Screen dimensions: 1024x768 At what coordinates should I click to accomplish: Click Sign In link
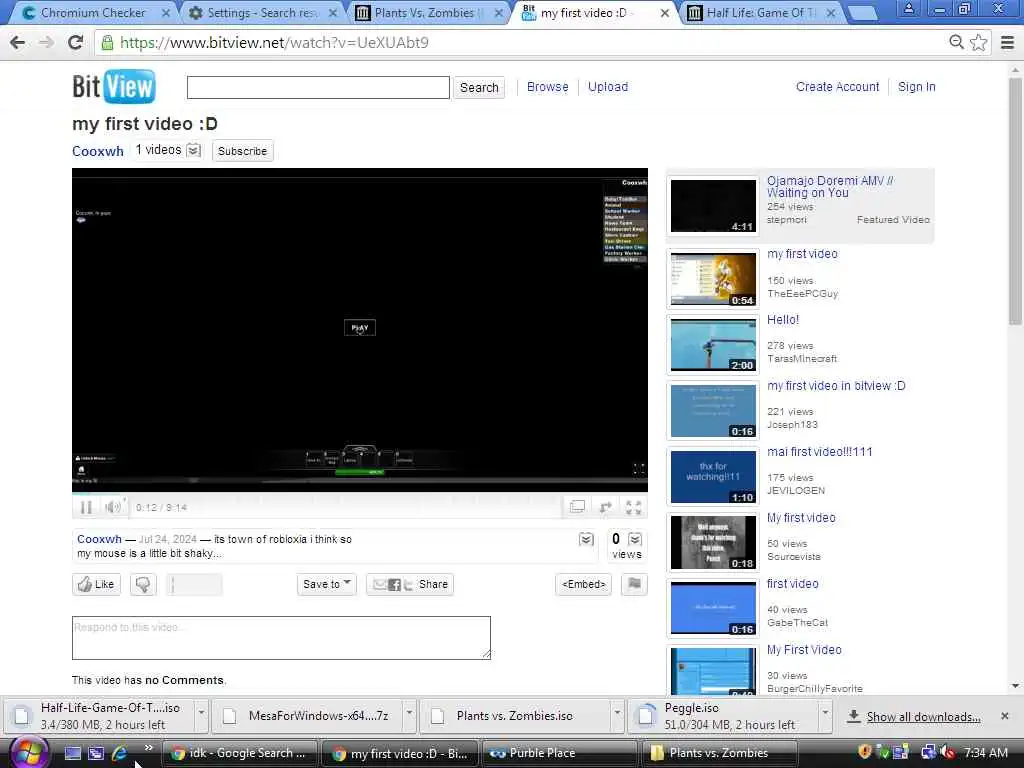tap(916, 87)
